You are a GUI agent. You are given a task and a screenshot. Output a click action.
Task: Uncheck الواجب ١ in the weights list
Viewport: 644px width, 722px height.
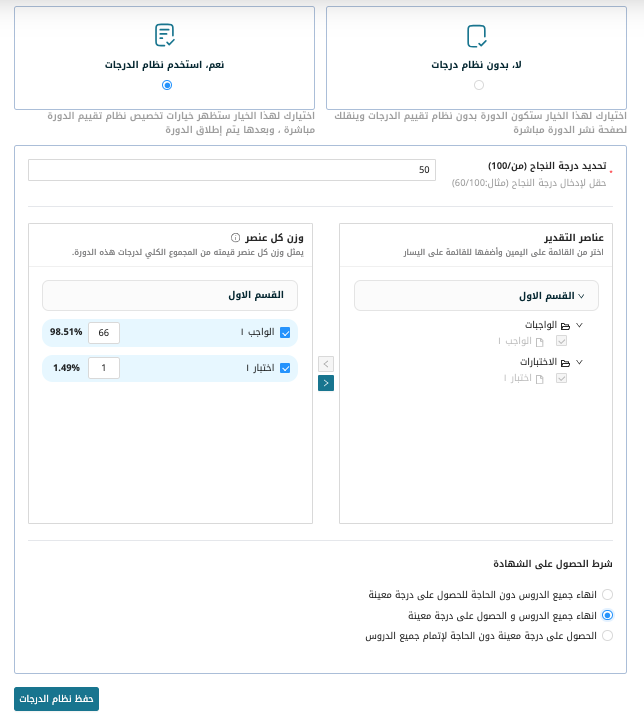pyautogui.click(x=285, y=333)
